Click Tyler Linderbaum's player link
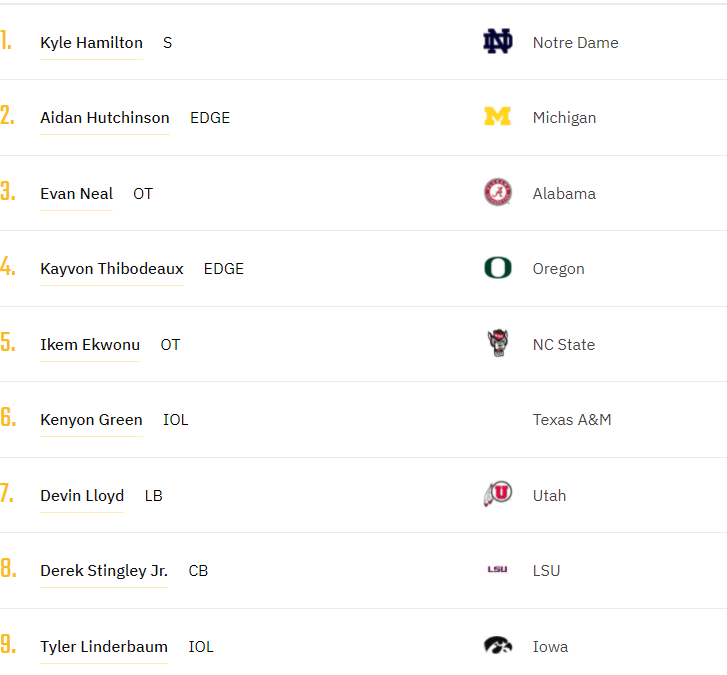727x675 pixels. (104, 647)
